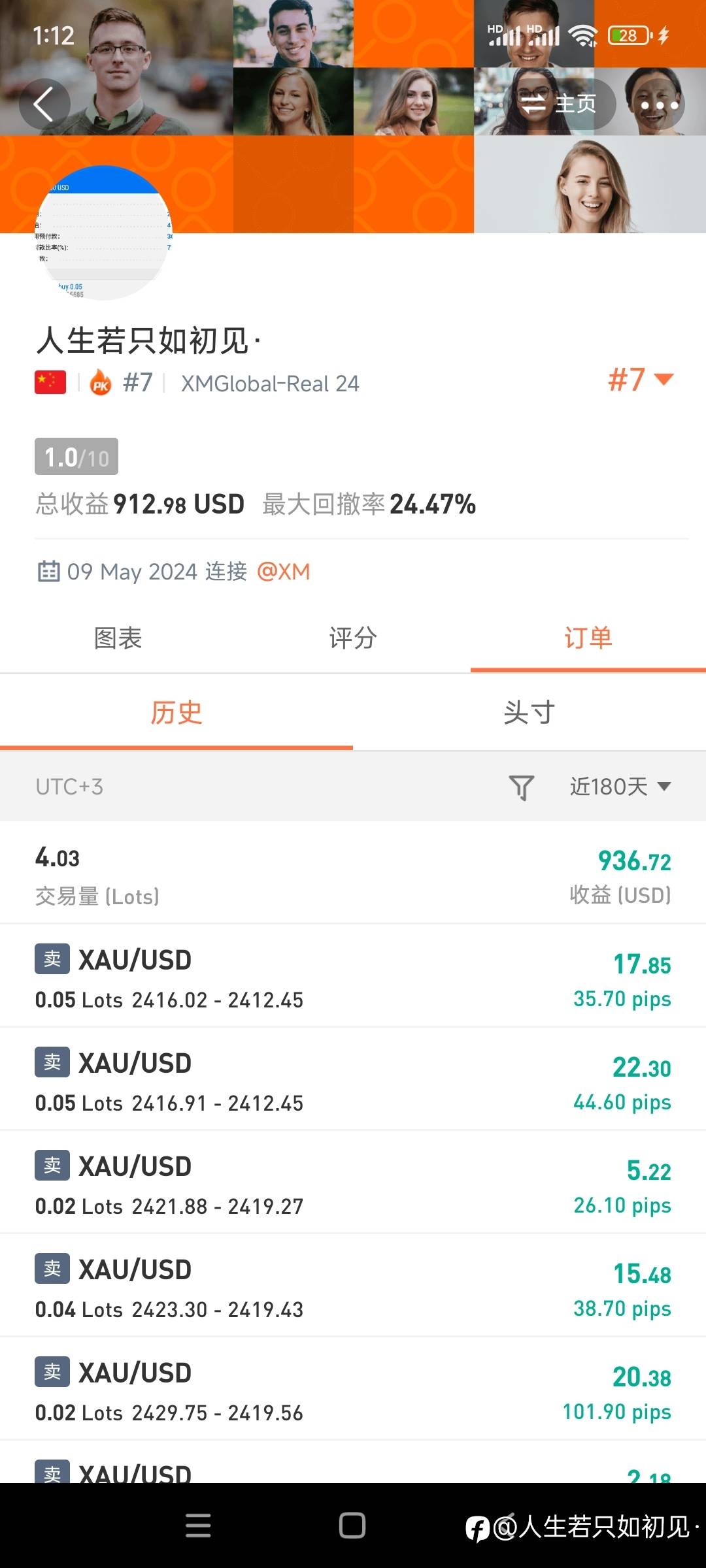Select the 历史 history sub-tab
The height and width of the screenshot is (1568, 706).
(176, 712)
